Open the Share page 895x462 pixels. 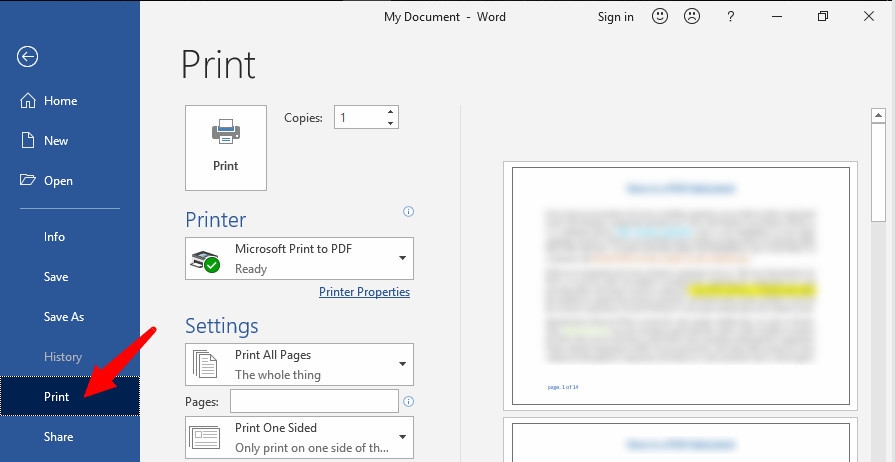point(70,436)
